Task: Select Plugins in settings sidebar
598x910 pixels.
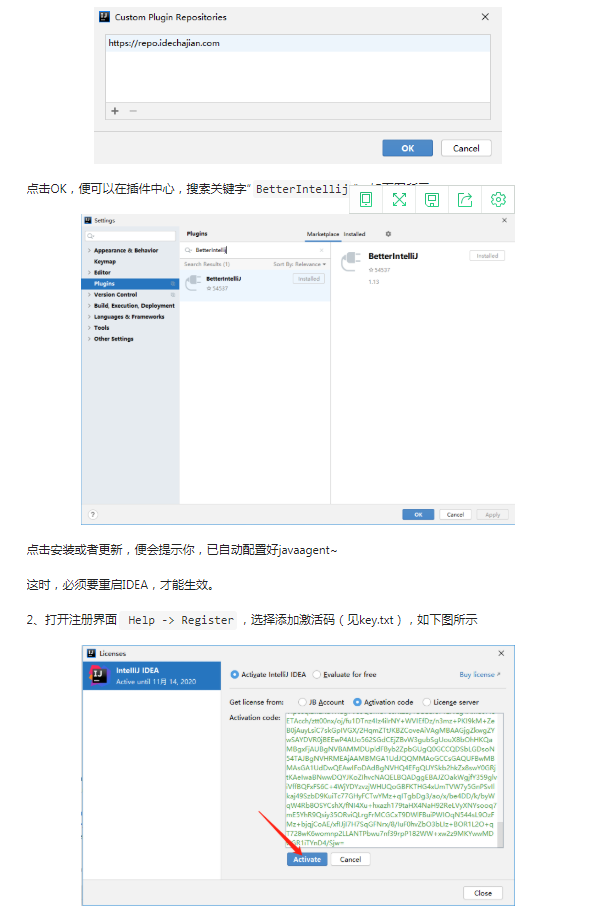Action: tap(130, 284)
